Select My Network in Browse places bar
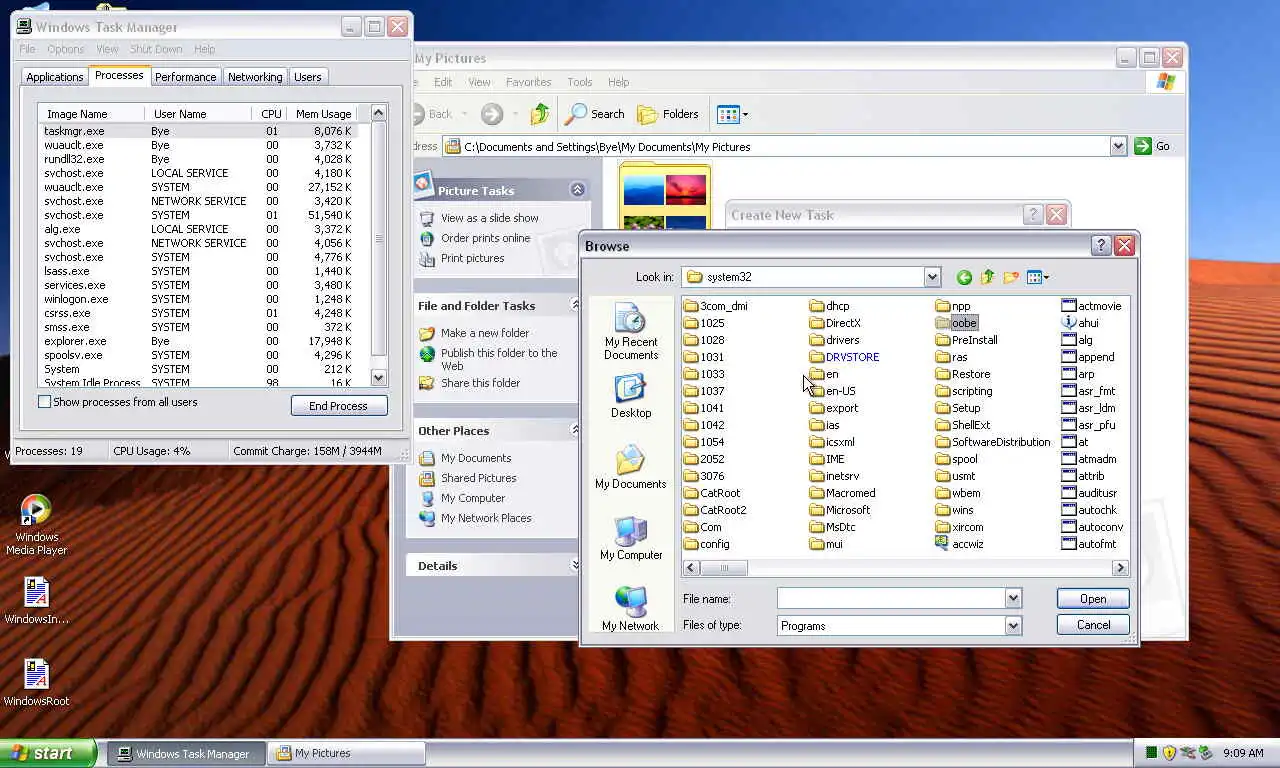This screenshot has height=768, width=1280. [x=631, y=609]
